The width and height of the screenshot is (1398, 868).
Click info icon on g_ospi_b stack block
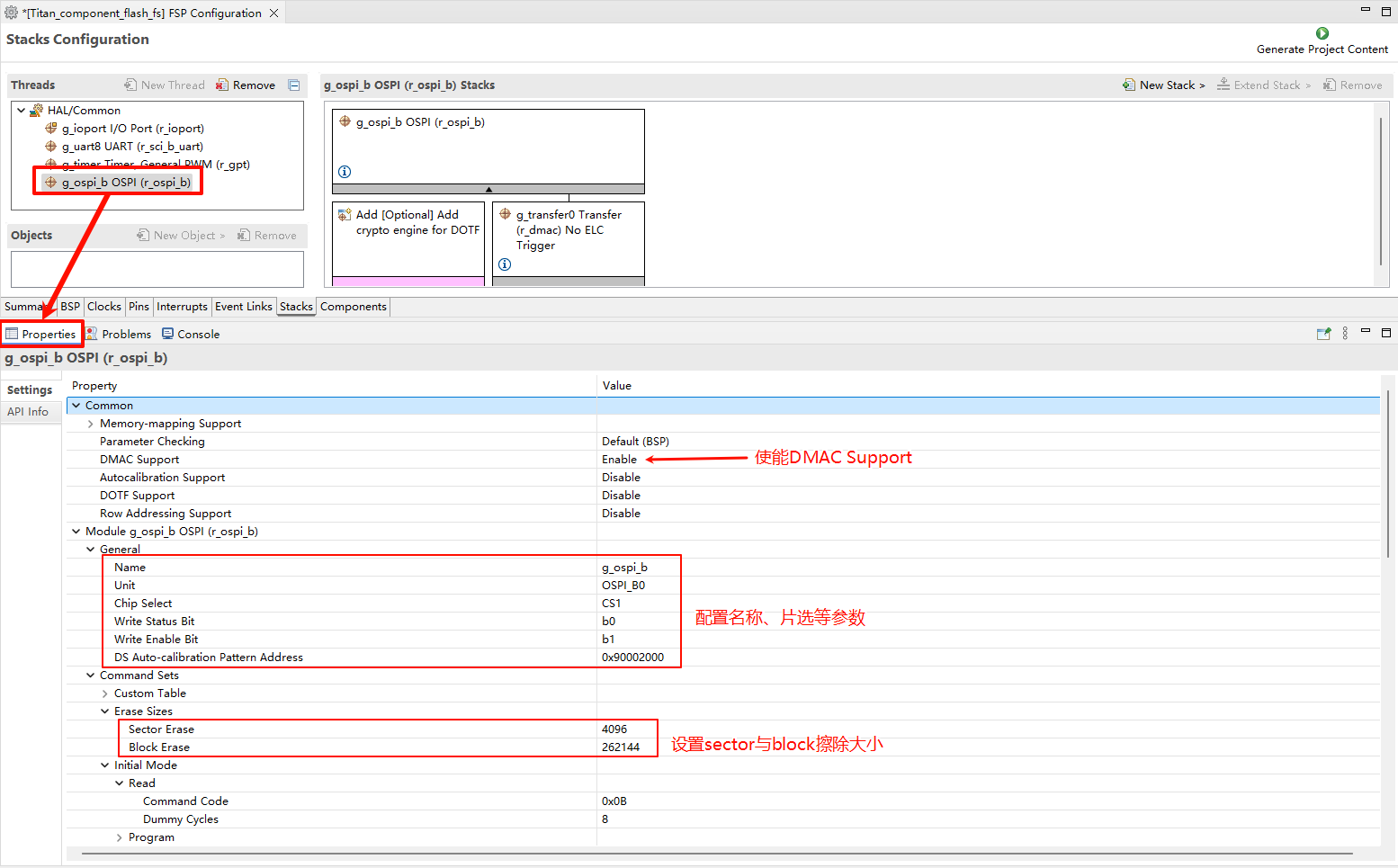[x=345, y=172]
